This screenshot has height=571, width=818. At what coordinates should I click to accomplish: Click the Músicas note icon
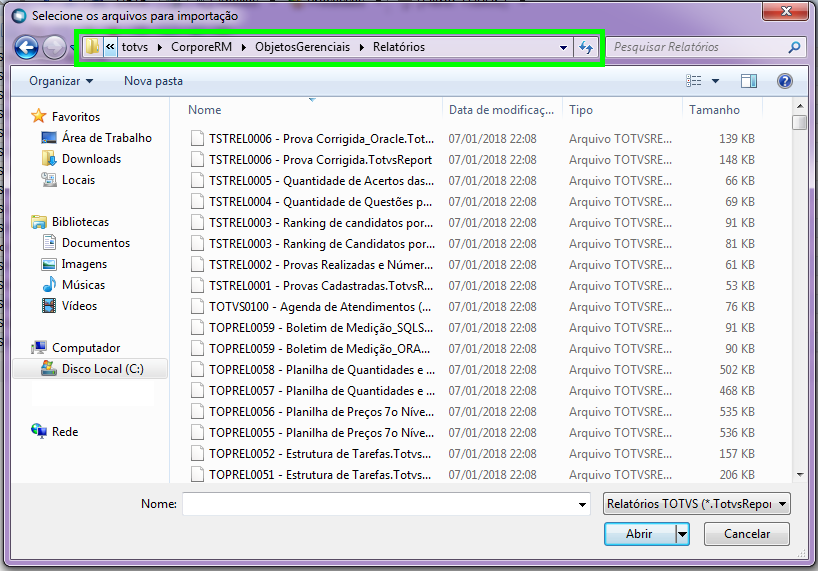[x=49, y=284]
